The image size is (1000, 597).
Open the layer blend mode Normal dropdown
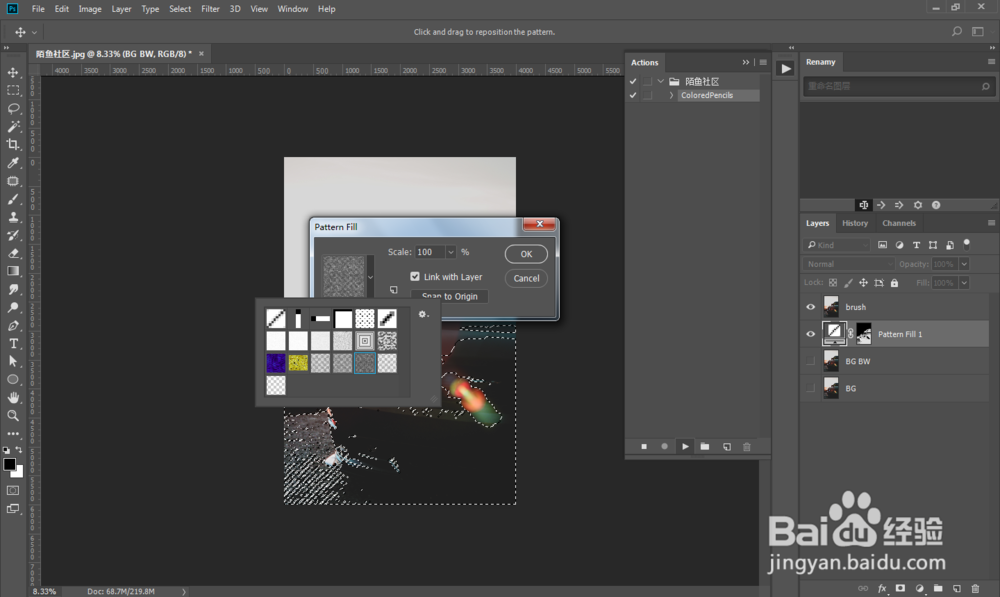pyautogui.click(x=849, y=263)
